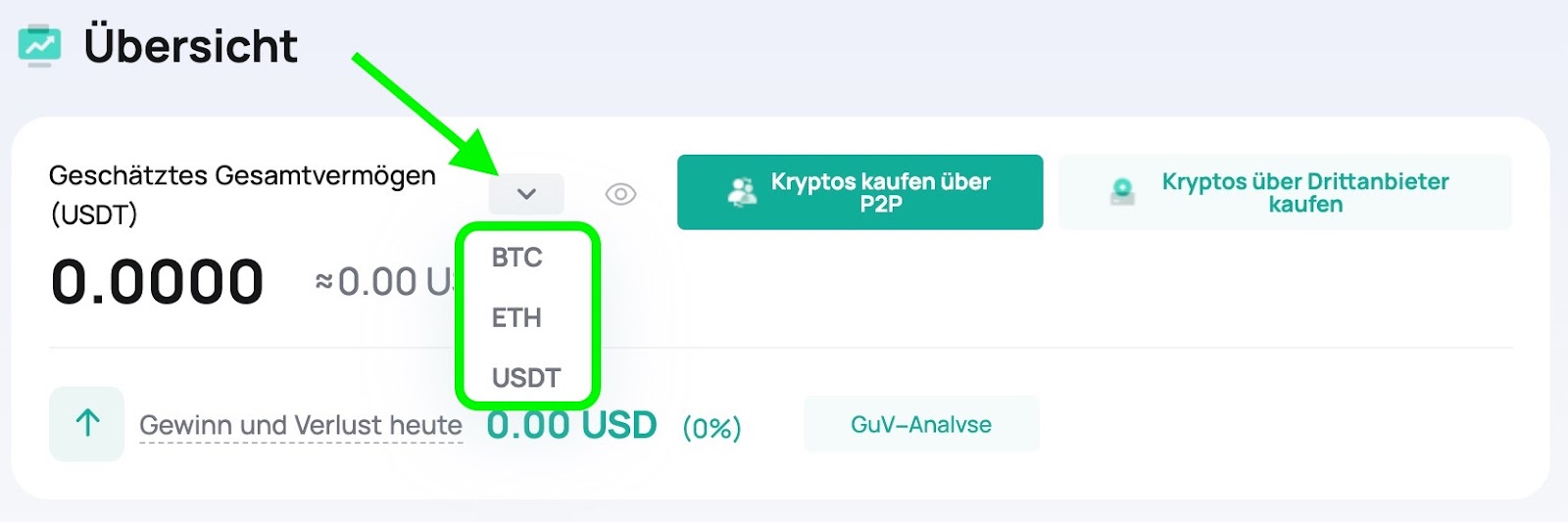Select BTC from the currency list
Screen dimensions: 1568x522
tap(516, 258)
